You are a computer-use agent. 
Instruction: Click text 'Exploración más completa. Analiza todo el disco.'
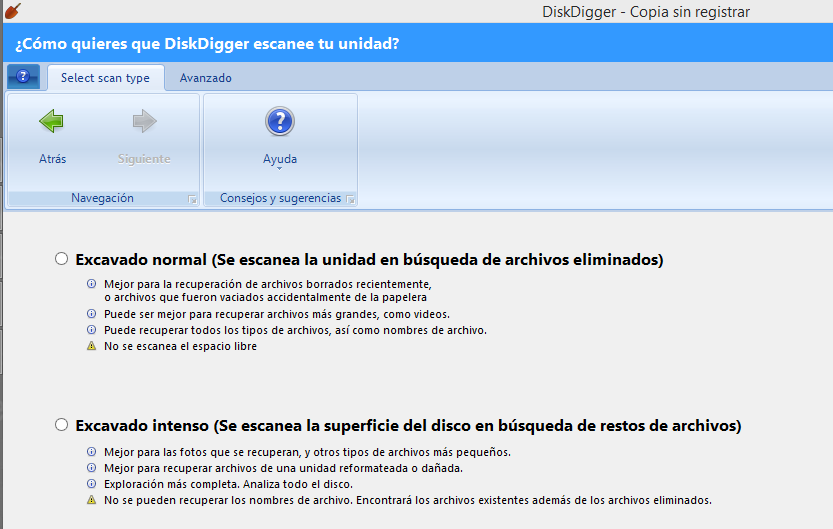(228, 484)
